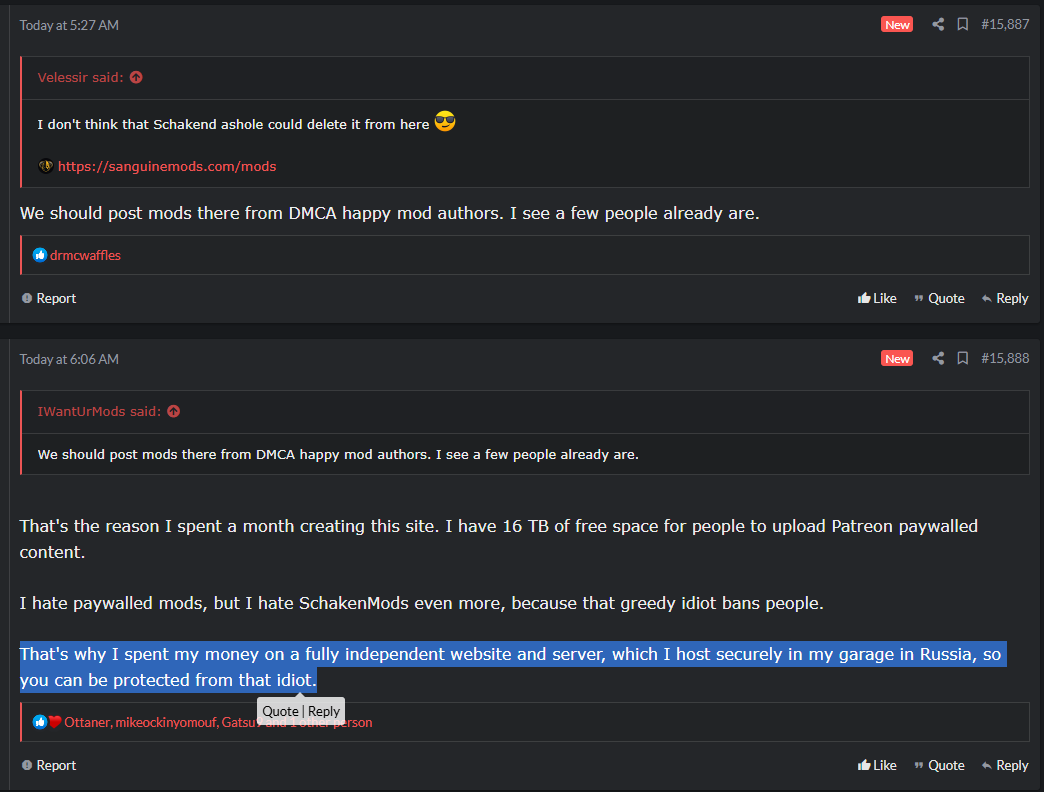Choose Reply in the selection popup
The height and width of the screenshot is (792, 1044).
pos(324,711)
